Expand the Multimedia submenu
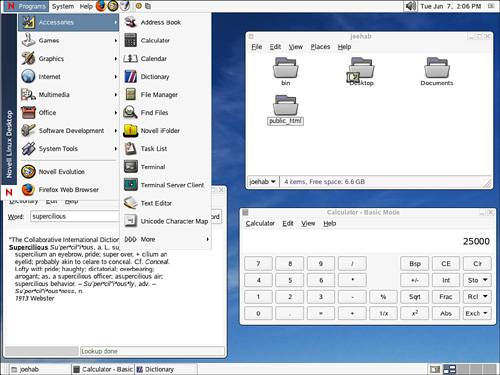 [68, 95]
